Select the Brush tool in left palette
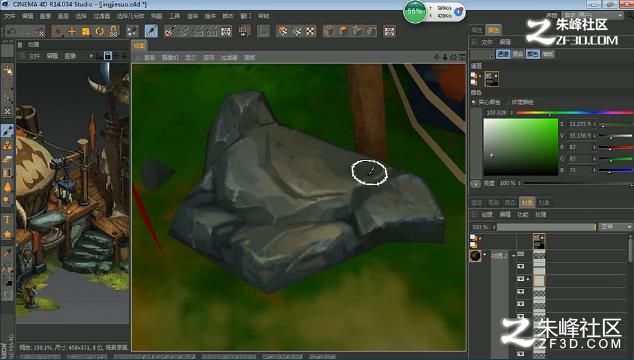 7,131
